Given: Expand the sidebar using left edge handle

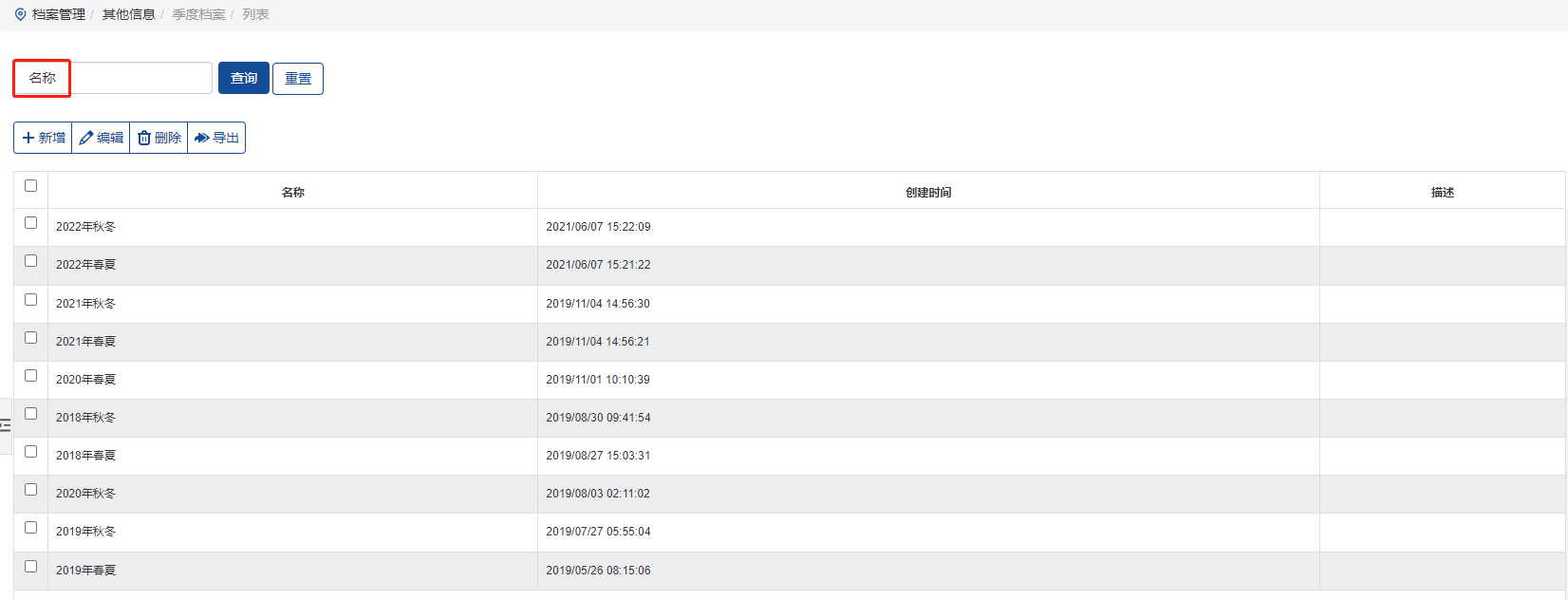Looking at the screenshot, I should point(6,425).
